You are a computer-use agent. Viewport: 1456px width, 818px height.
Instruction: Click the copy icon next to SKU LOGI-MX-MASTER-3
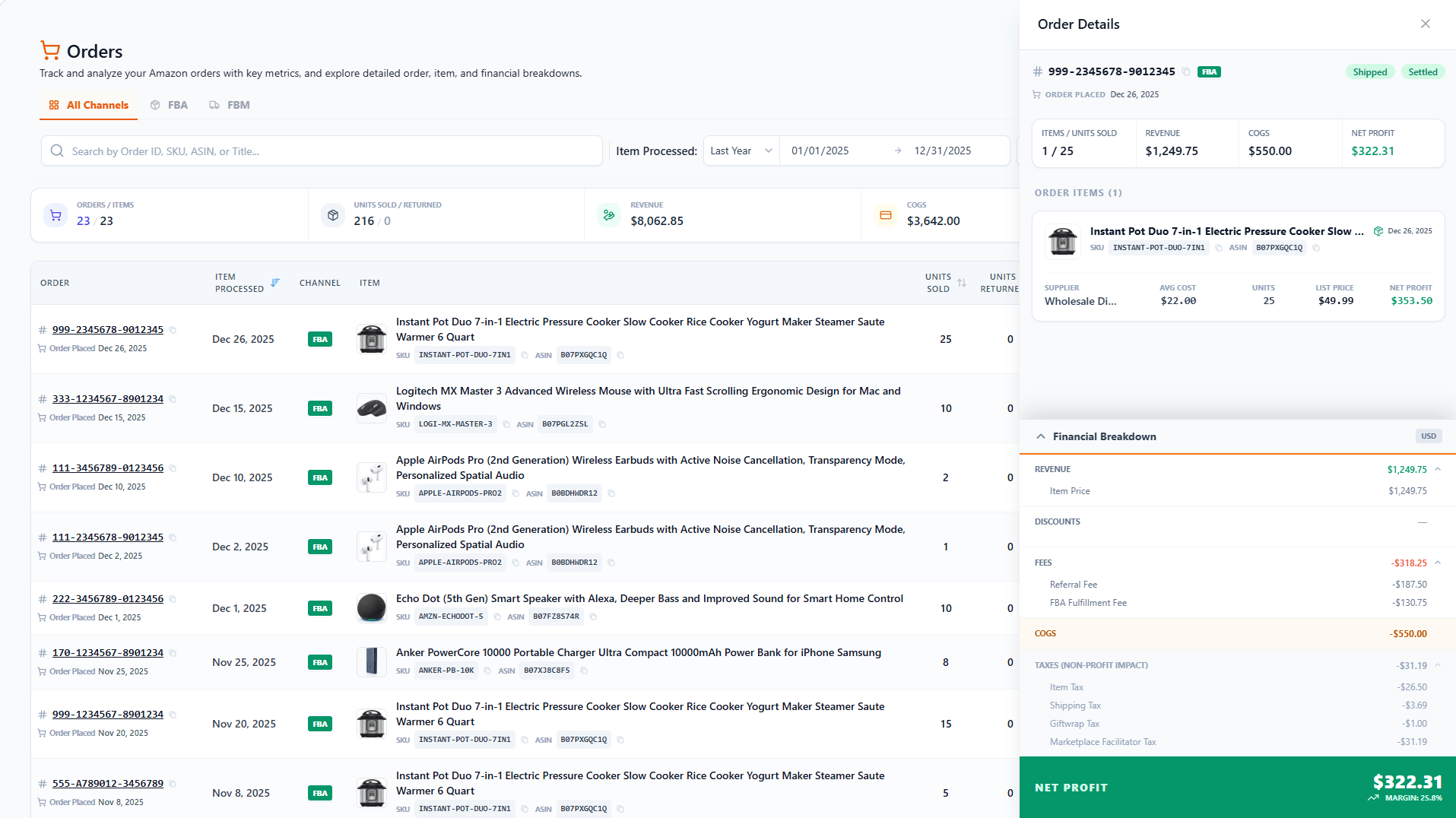pyautogui.click(x=506, y=424)
